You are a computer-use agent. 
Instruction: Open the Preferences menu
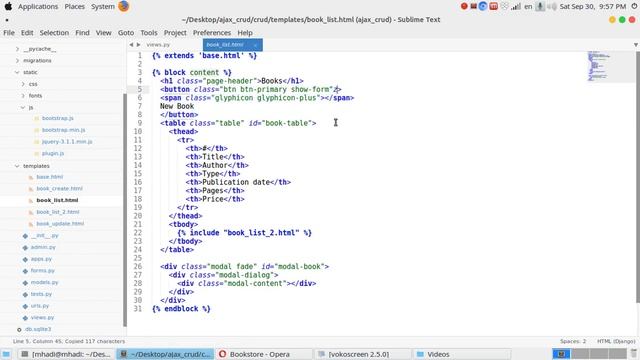211,33
